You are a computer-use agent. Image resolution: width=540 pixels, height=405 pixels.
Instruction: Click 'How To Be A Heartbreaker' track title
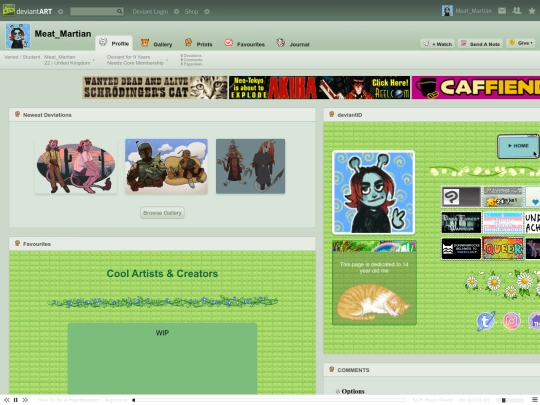82,400
